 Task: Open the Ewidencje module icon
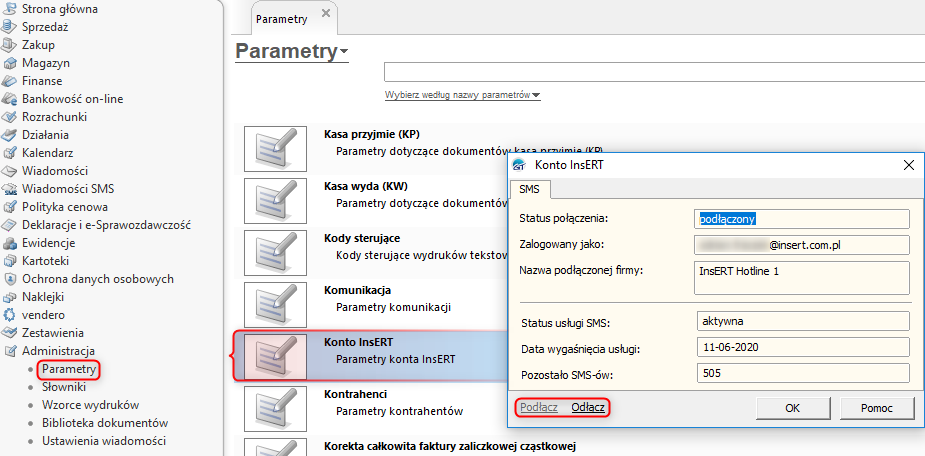click(x=9, y=243)
